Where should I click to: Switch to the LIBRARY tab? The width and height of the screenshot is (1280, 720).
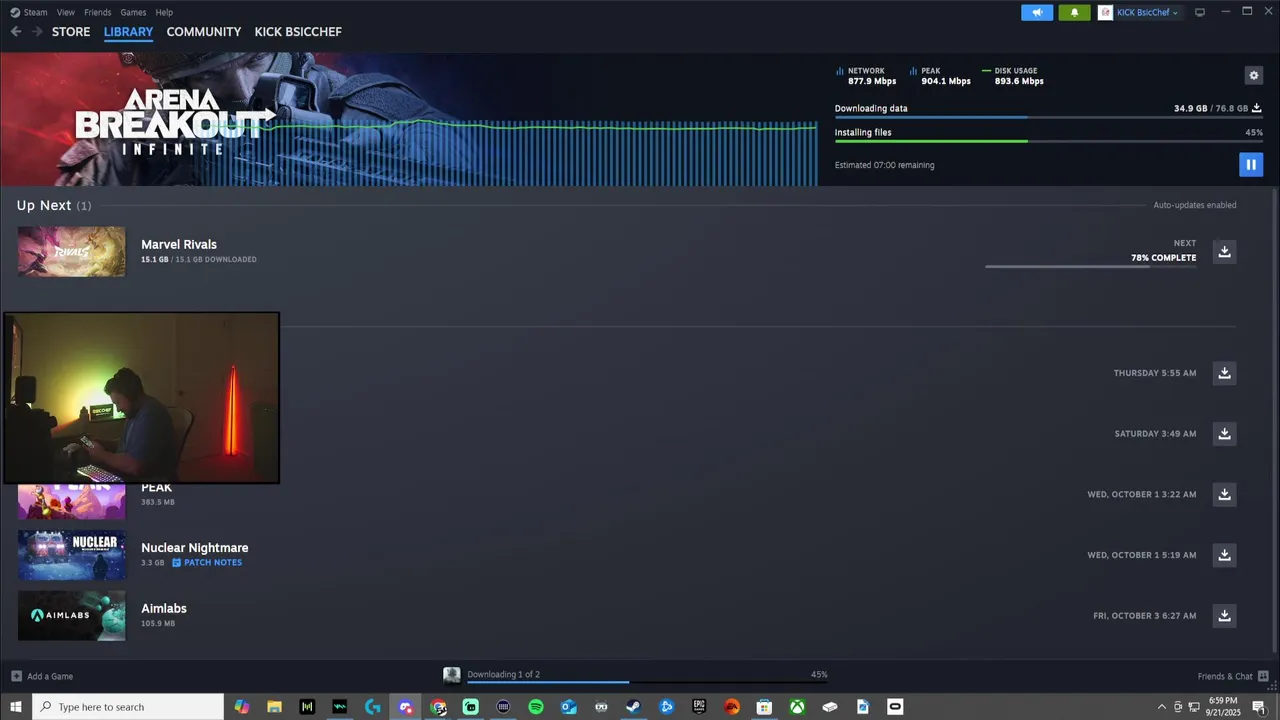click(128, 32)
